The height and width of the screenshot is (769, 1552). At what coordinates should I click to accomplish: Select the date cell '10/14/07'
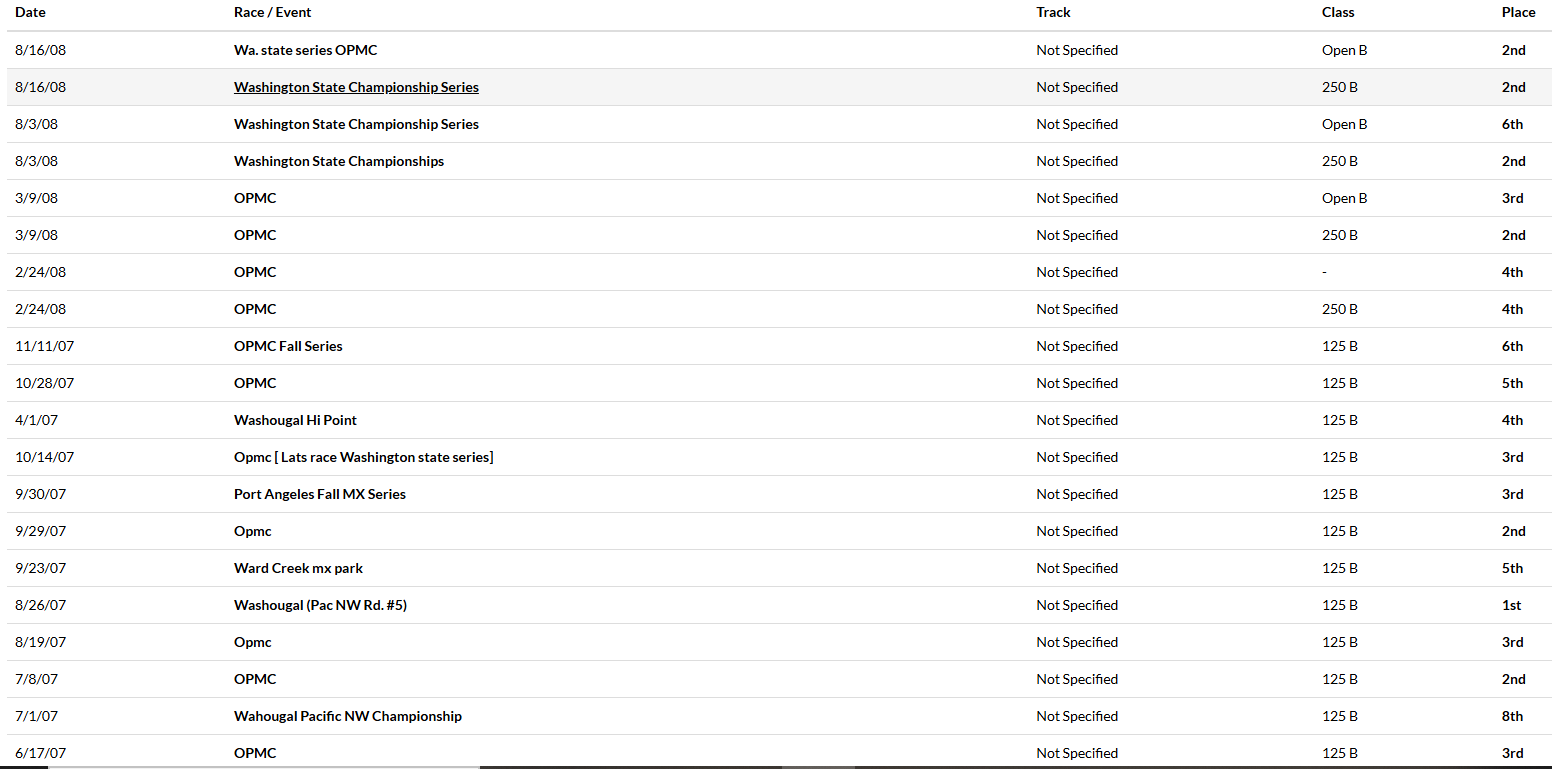point(45,457)
